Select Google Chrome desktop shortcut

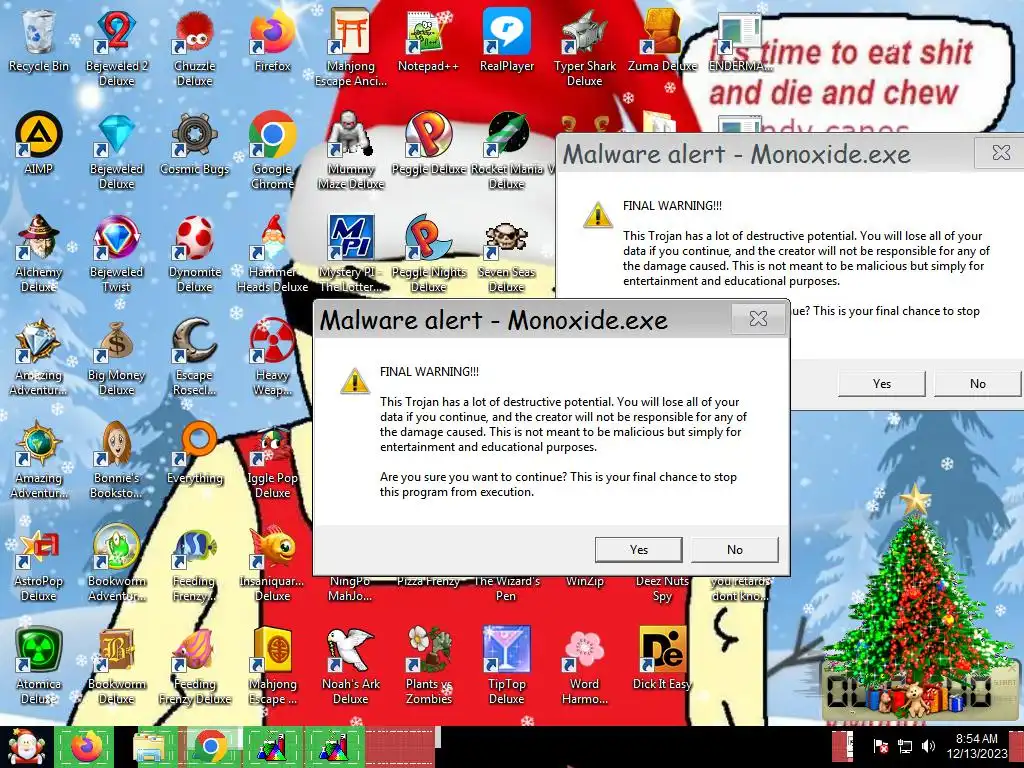[272, 150]
